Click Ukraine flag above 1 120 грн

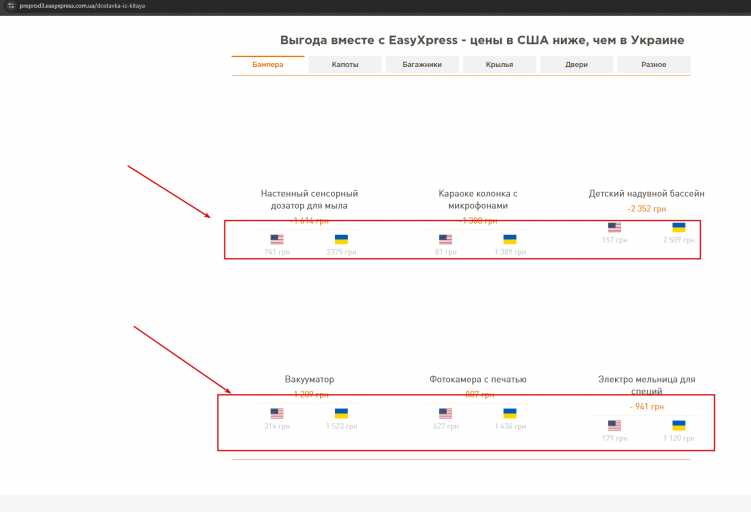tap(679, 425)
